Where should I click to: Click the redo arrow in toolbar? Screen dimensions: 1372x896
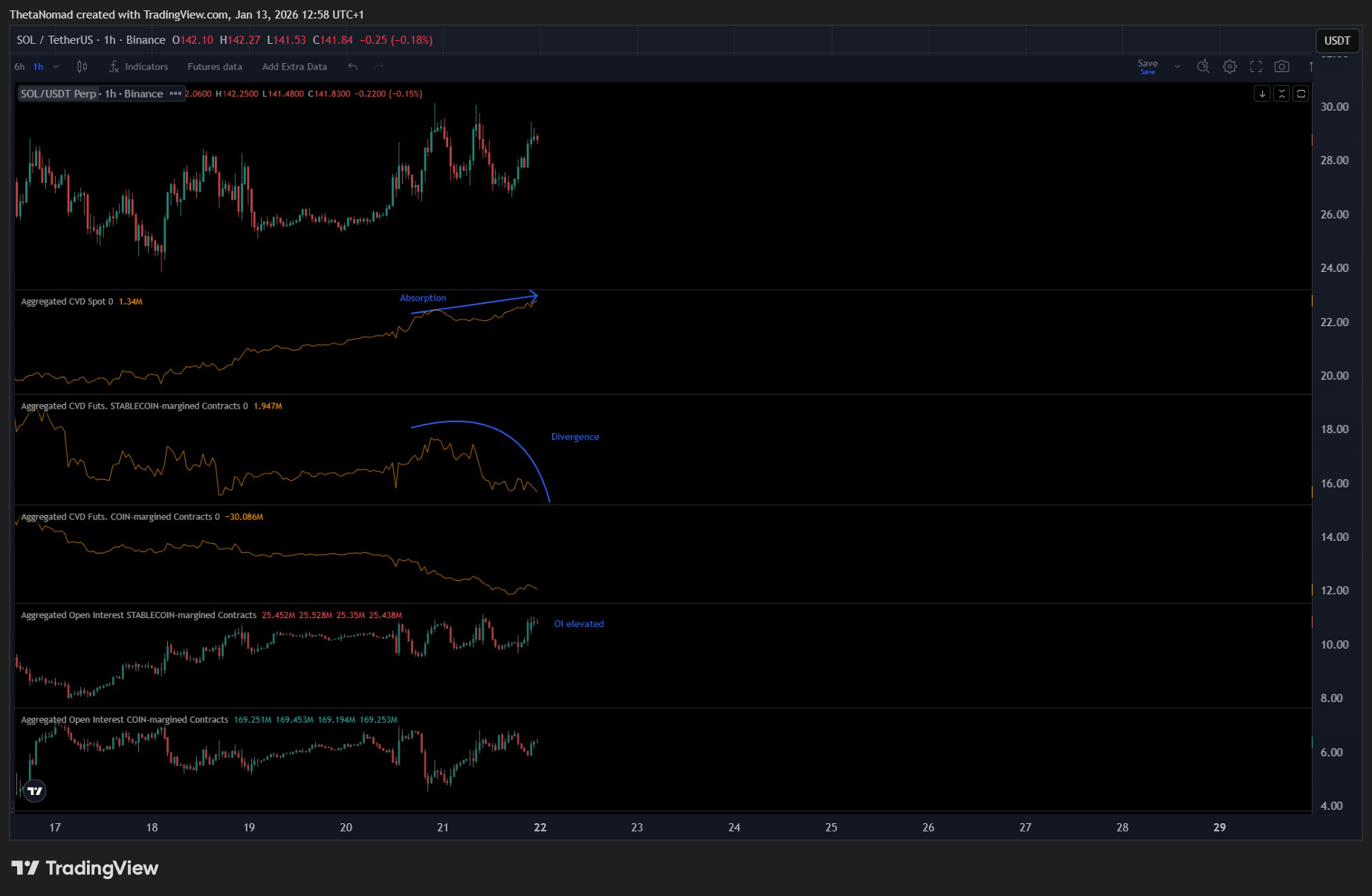click(379, 66)
